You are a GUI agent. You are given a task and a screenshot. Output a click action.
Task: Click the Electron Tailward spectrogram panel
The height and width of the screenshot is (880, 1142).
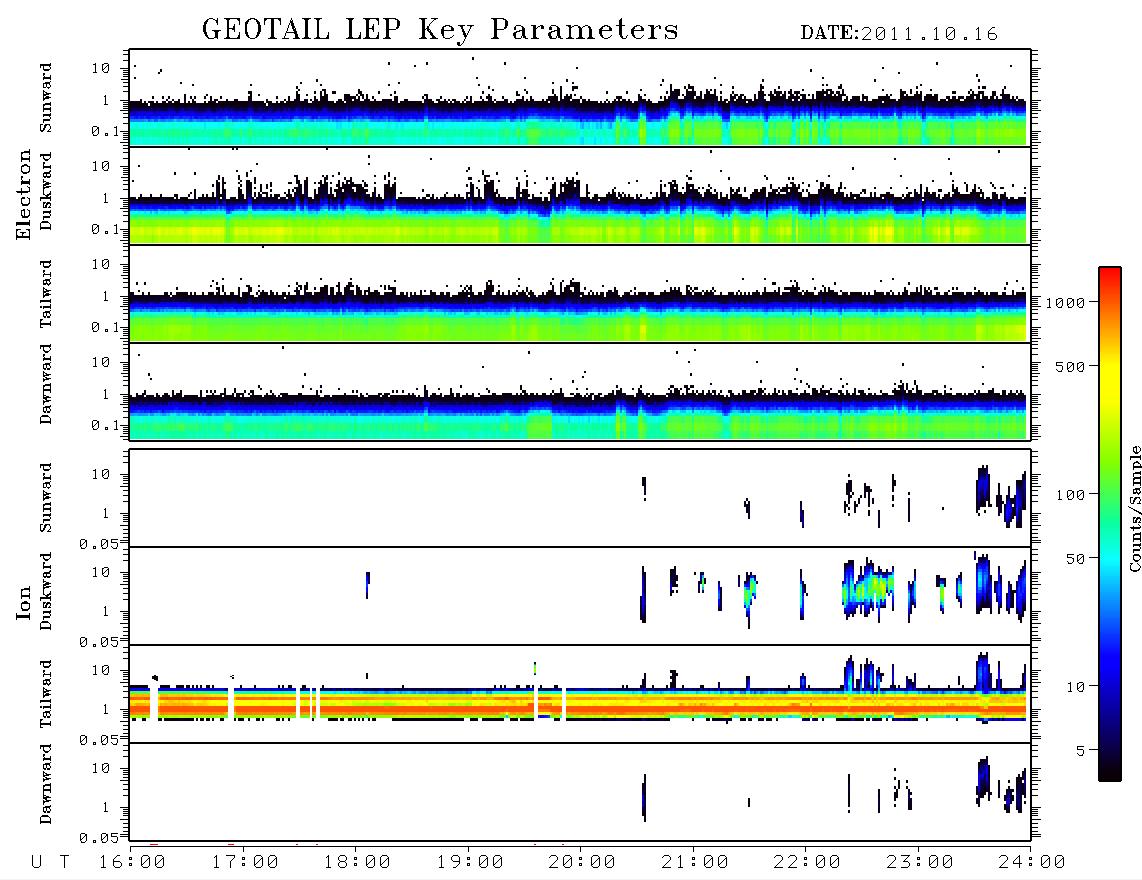coord(580,294)
